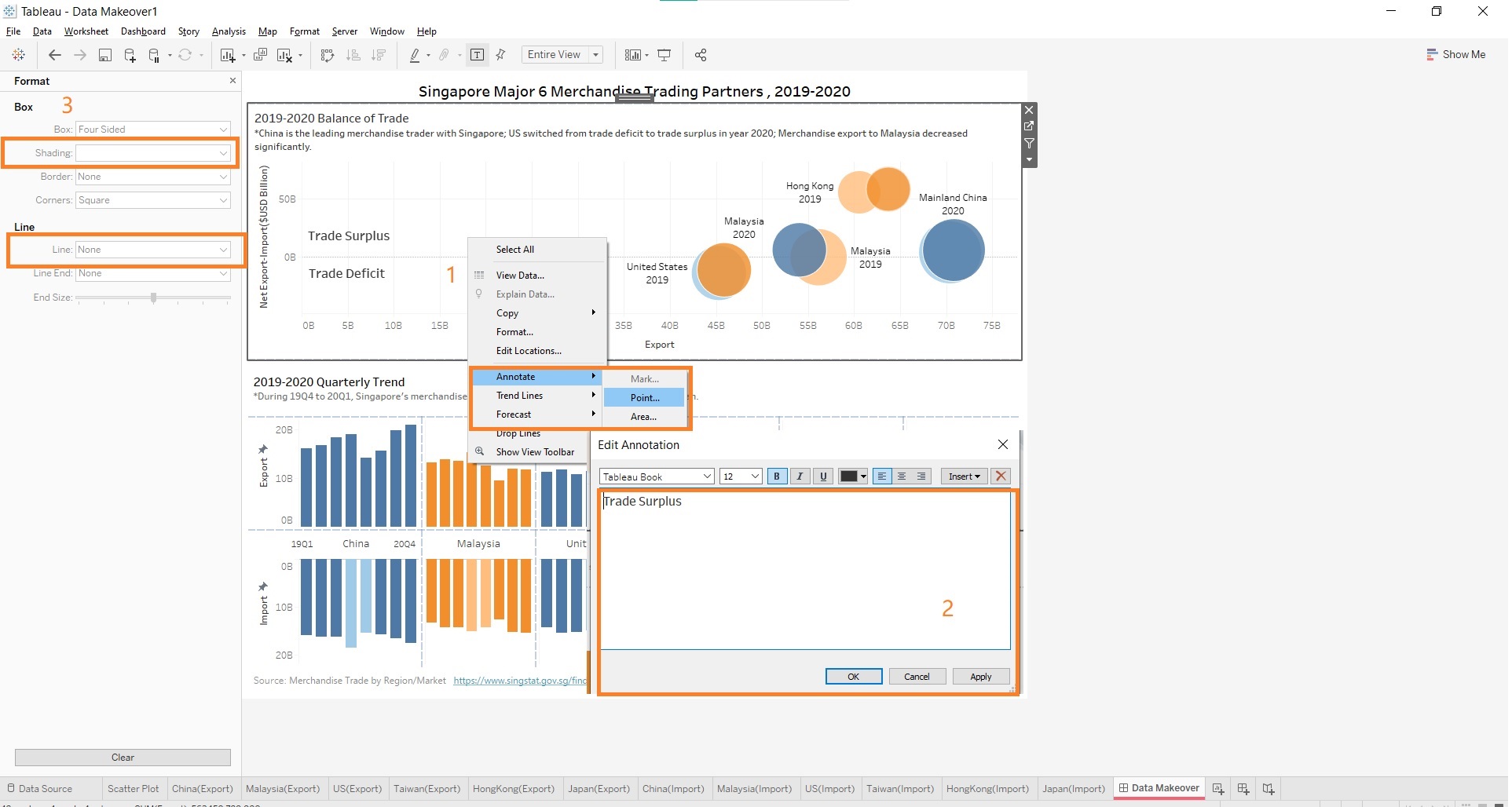Click the Group Members paperclip icon

tap(445, 55)
